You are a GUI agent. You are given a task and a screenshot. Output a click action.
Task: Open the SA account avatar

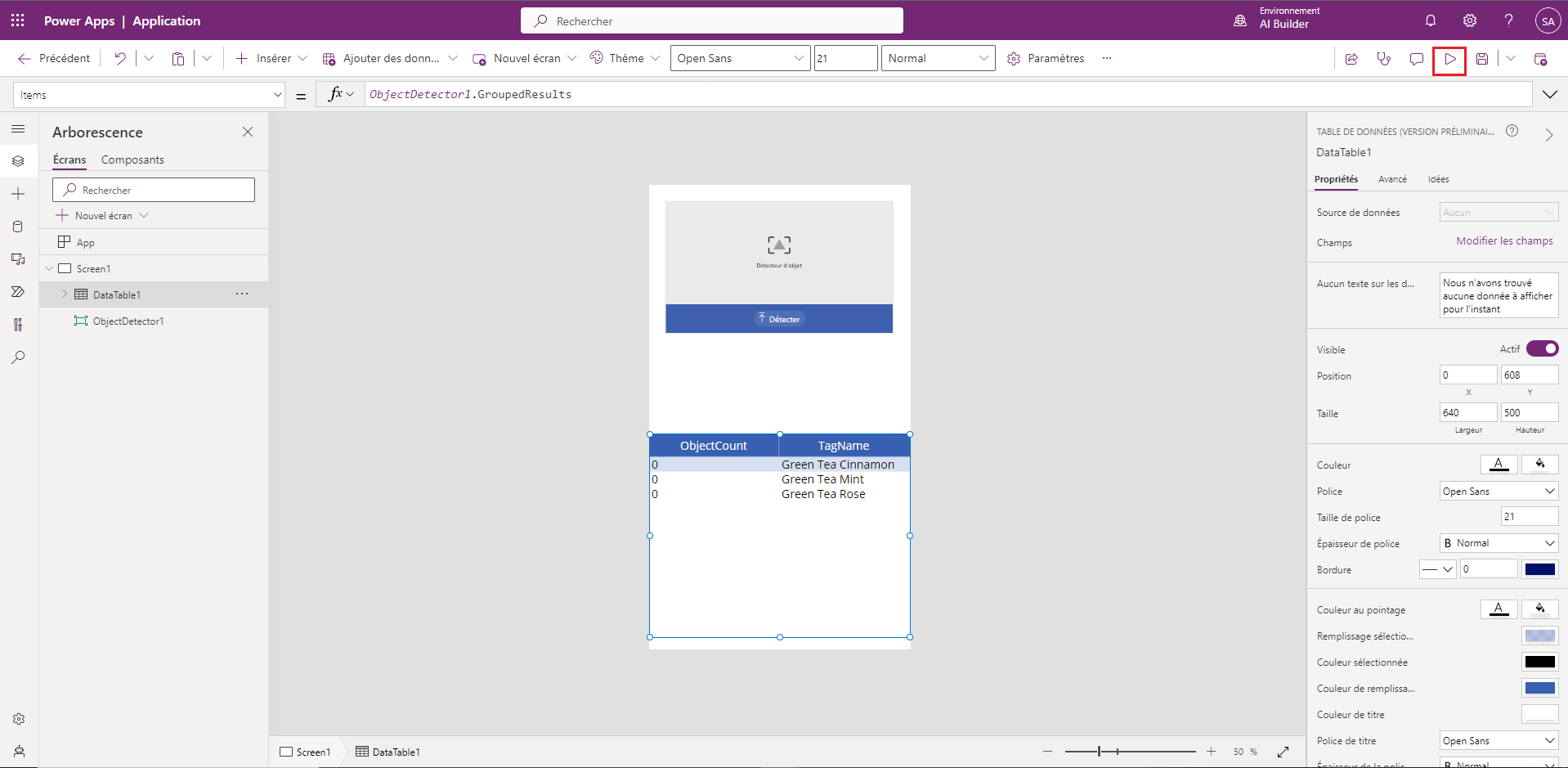click(x=1548, y=21)
